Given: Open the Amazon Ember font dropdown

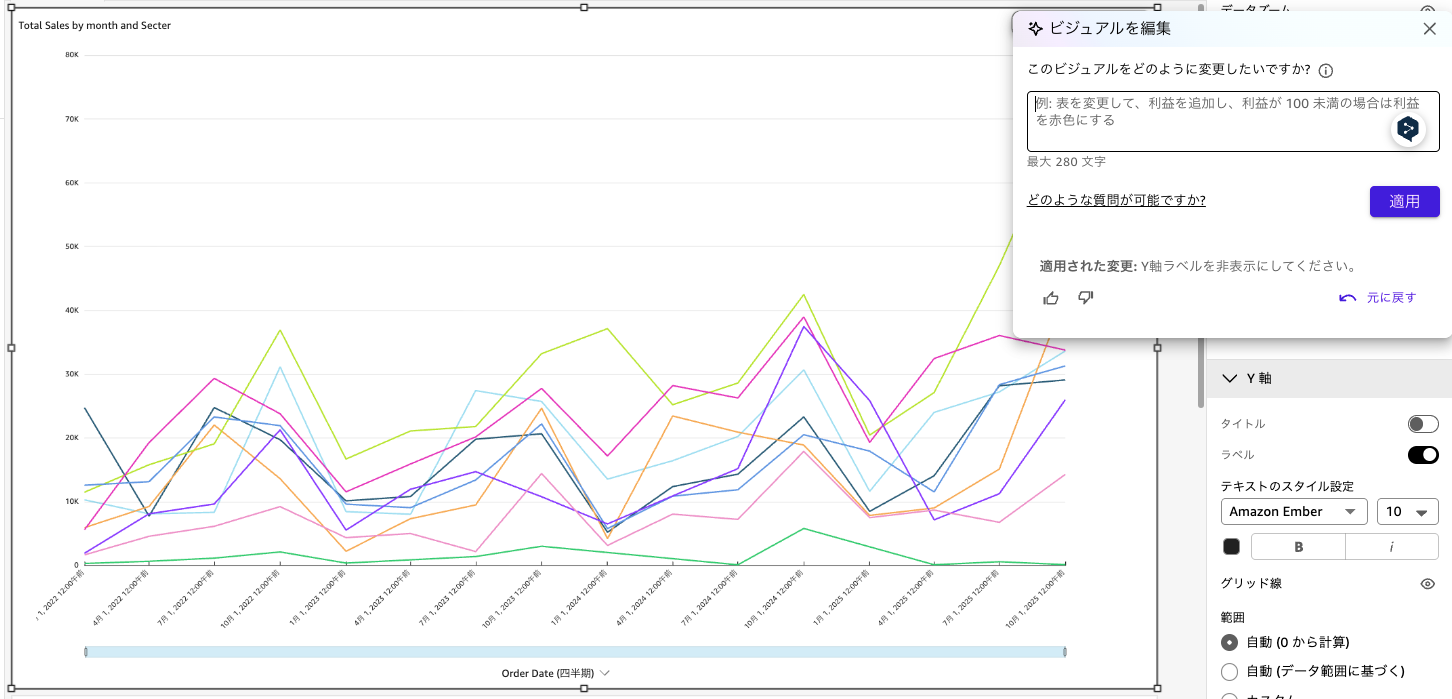Looking at the screenshot, I should [1294, 512].
